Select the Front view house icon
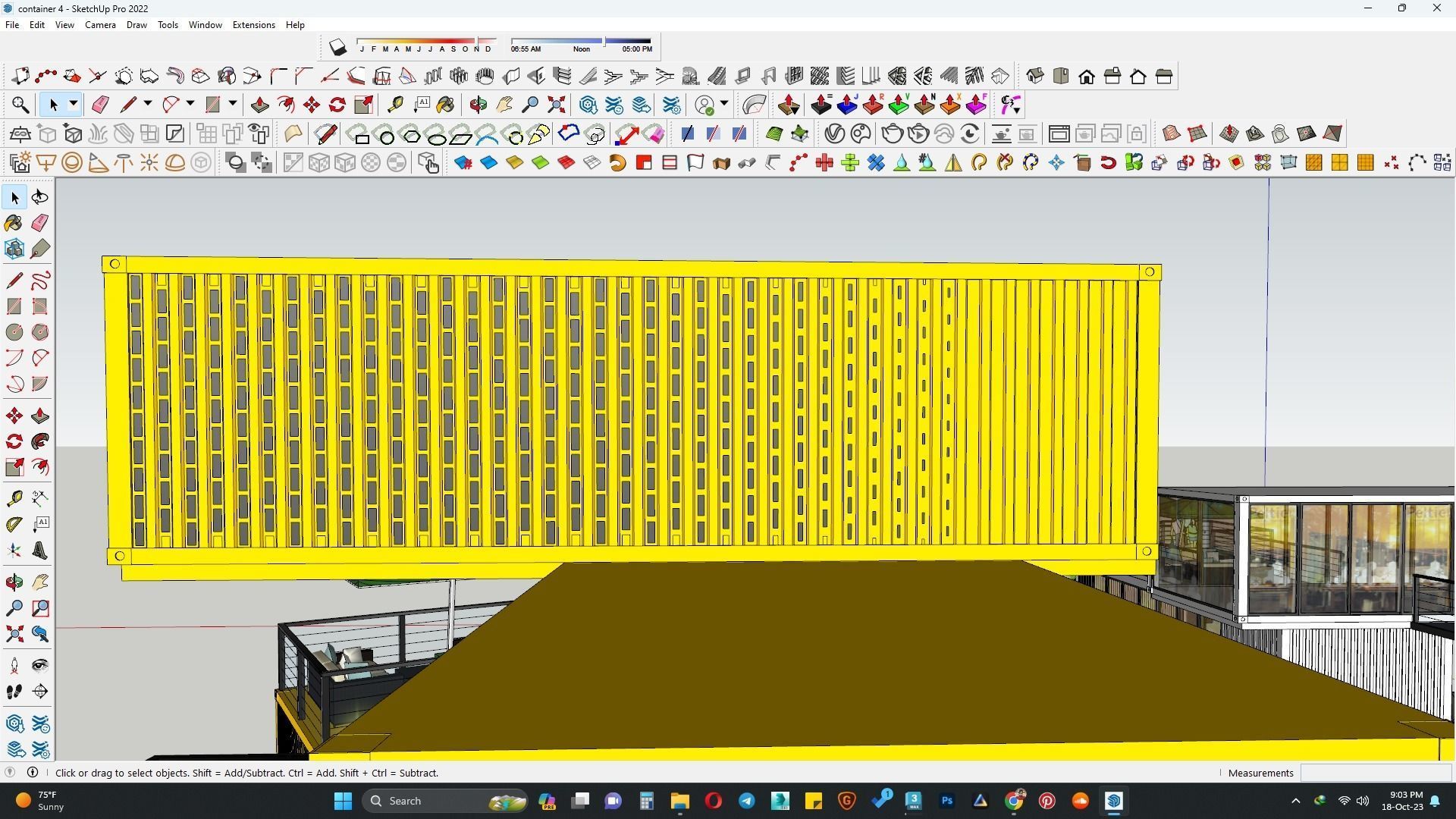Viewport: 1456px width, 819px height. [x=1087, y=77]
